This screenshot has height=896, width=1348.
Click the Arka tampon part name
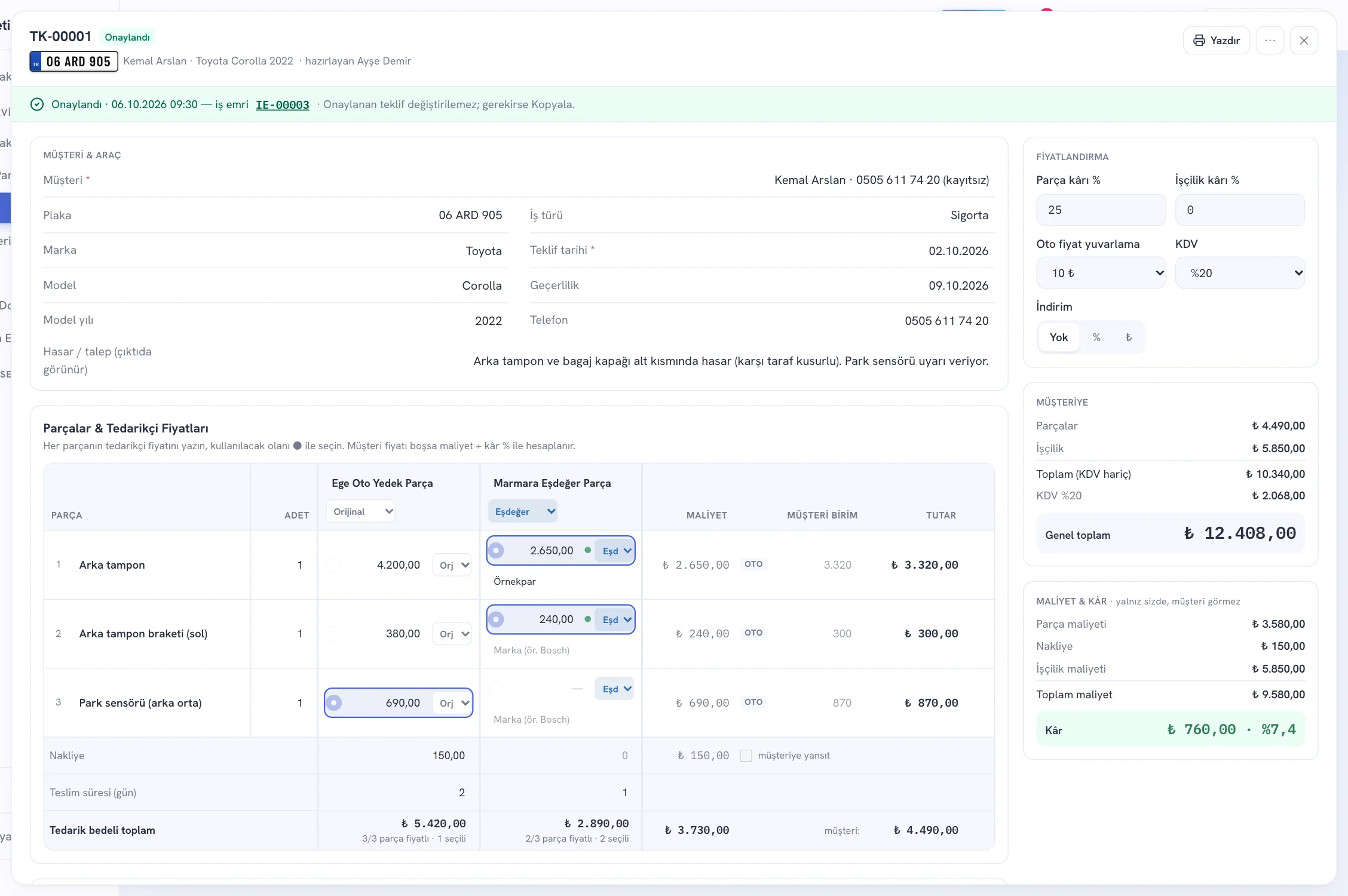coord(112,565)
